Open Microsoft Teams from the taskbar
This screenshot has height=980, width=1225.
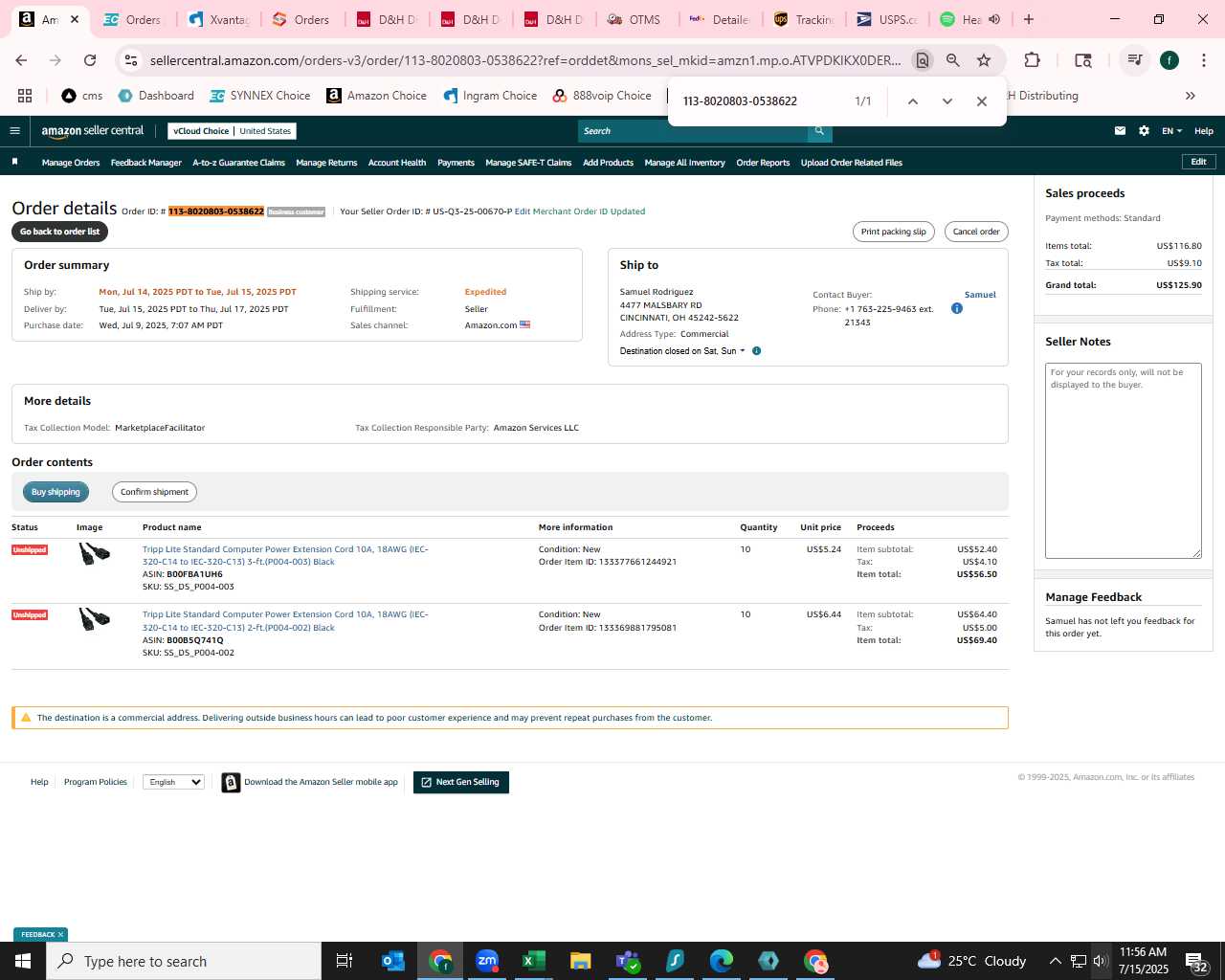coord(628,961)
